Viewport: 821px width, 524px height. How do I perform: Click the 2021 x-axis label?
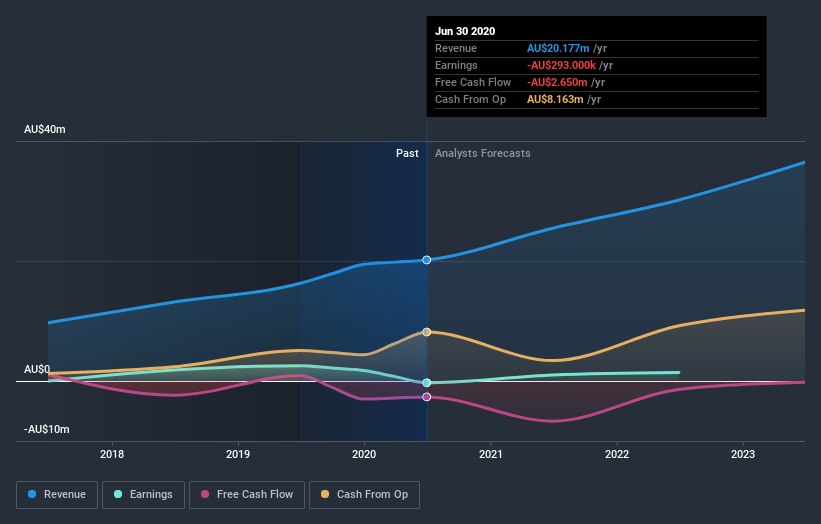pyautogui.click(x=491, y=454)
